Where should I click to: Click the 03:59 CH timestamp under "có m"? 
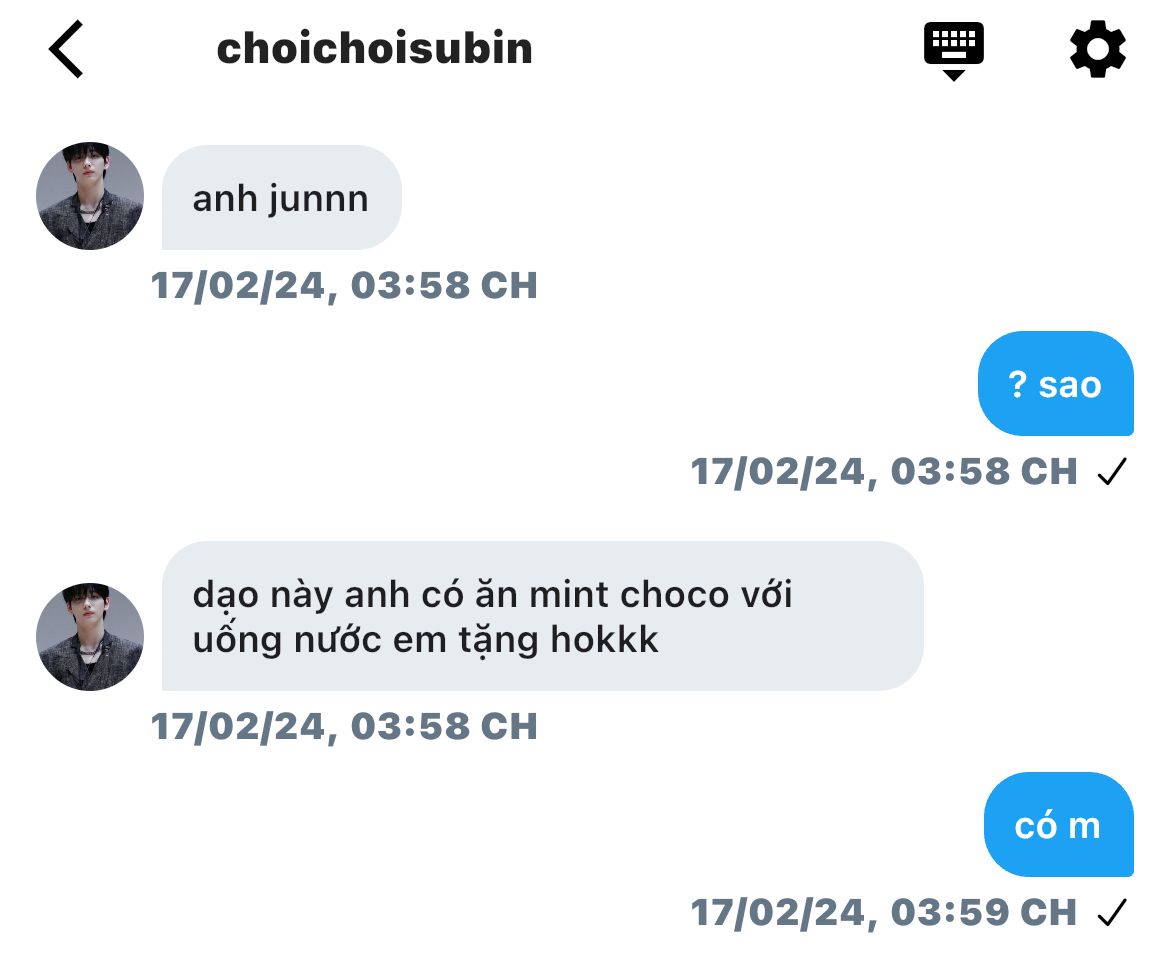pyautogui.click(x=884, y=913)
